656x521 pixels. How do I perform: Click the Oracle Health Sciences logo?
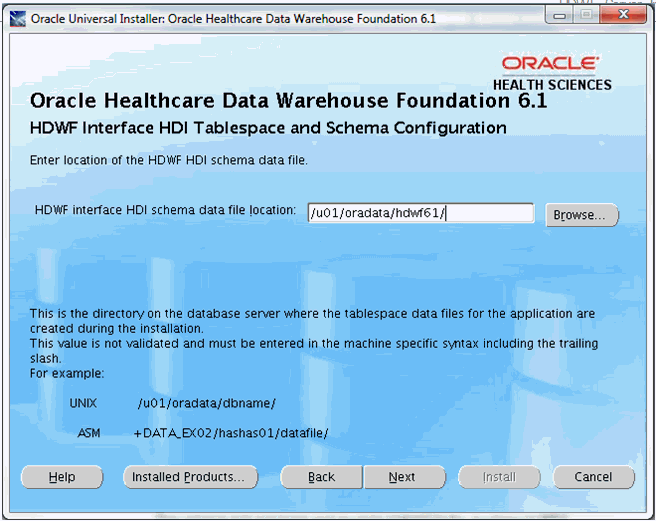click(x=552, y=74)
